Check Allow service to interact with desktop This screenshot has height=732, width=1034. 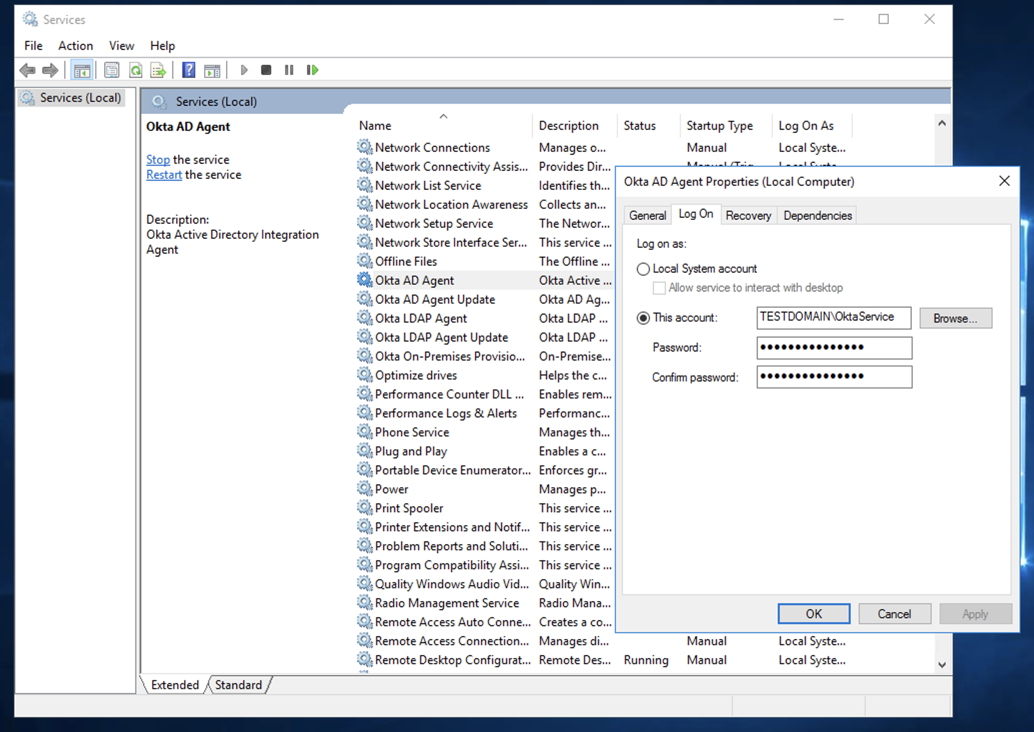coord(659,288)
